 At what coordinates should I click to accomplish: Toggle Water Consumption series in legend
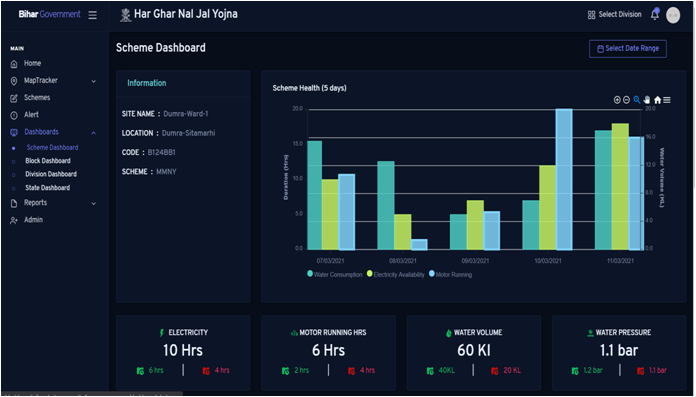[x=335, y=274]
